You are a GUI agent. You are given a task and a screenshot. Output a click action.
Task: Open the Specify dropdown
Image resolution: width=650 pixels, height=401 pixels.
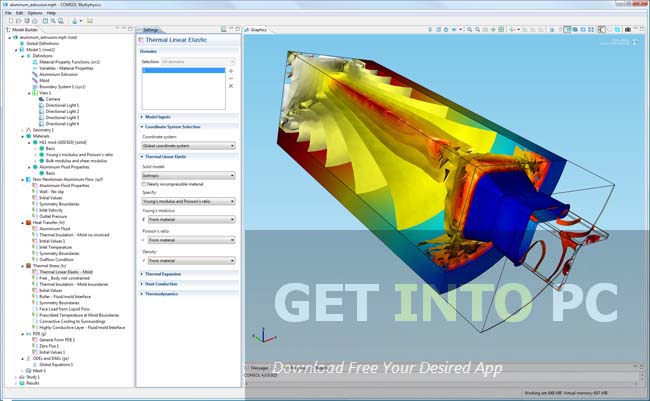pos(189,201)
